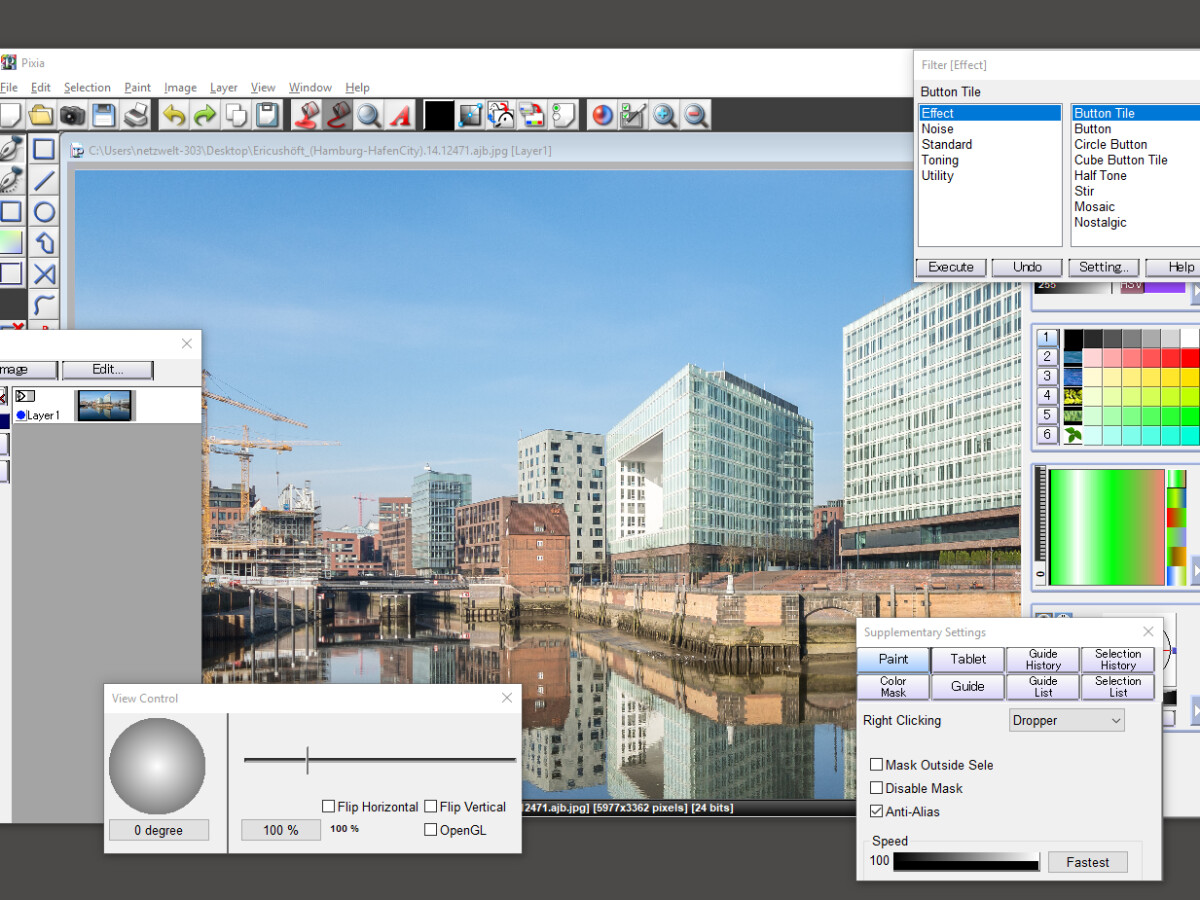
Task: Switch to the Tablet tab
Action: coord(968,659)
